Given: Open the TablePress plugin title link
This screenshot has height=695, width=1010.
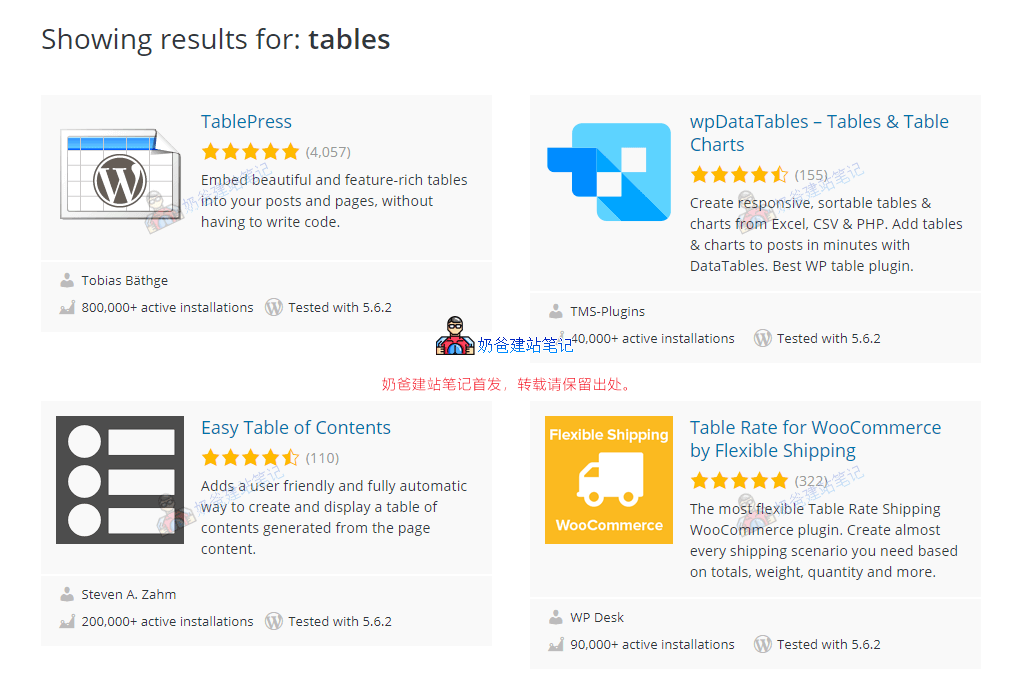Looking at the screenshot, I should (246, 122).
